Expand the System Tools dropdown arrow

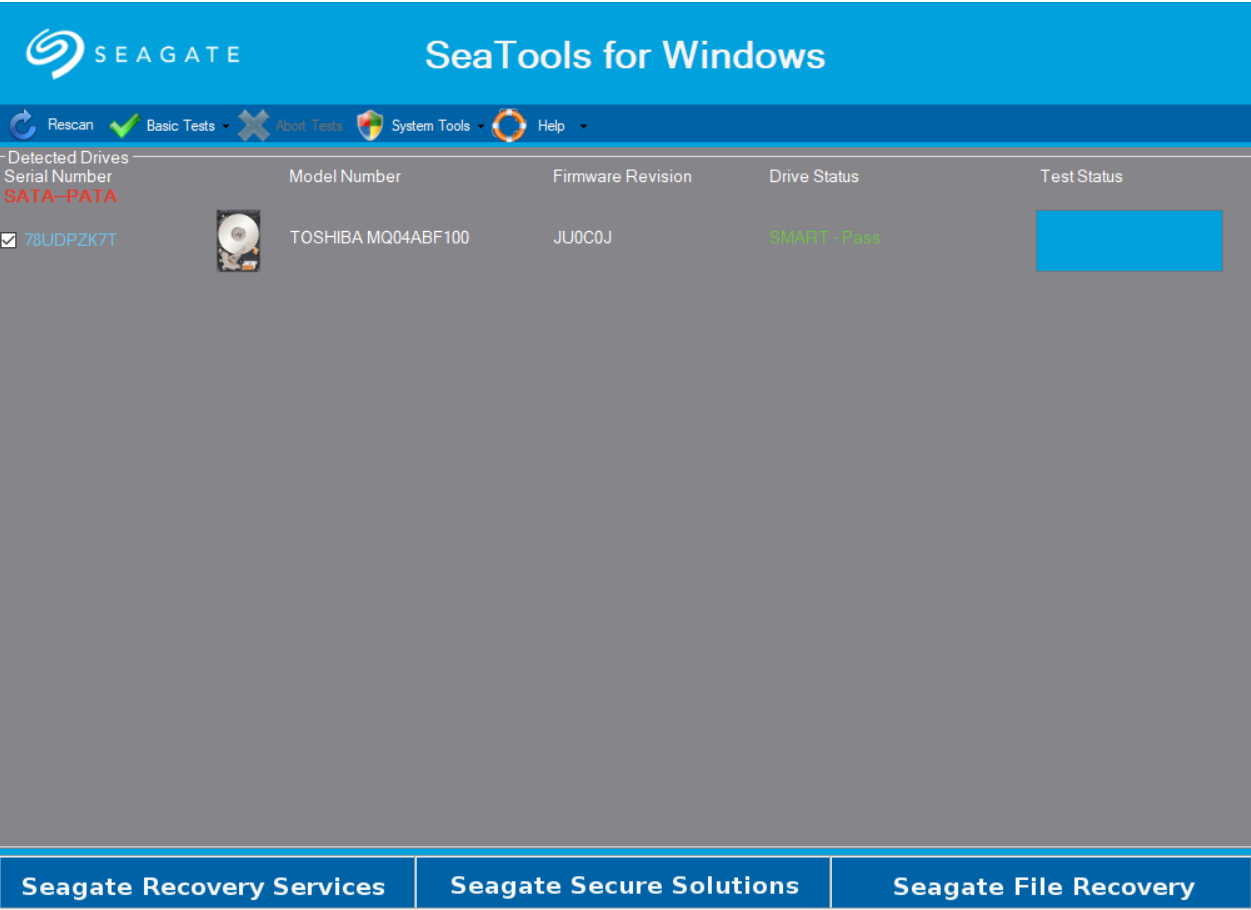pos(481,127)
